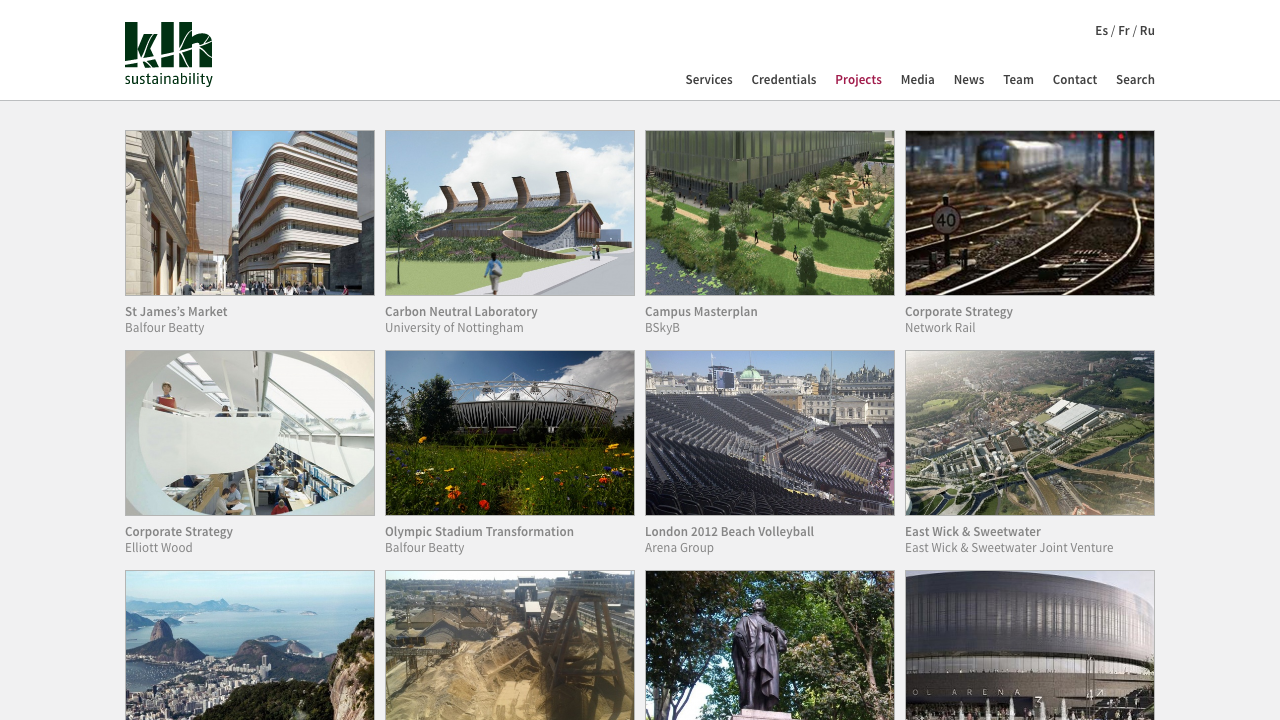Navigate to the News page
The width and height of the screenshot is (1280, 720).
coord(968,80)
